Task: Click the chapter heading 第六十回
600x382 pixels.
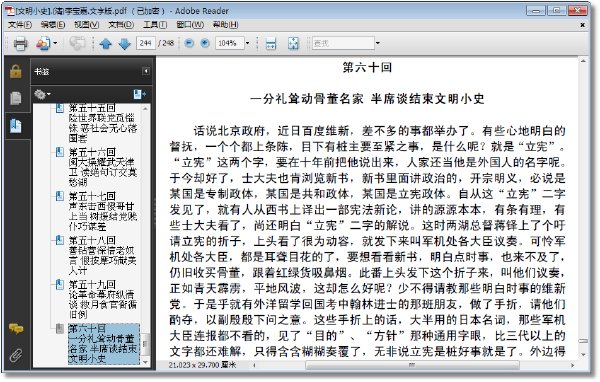Action: click(367, 67)
